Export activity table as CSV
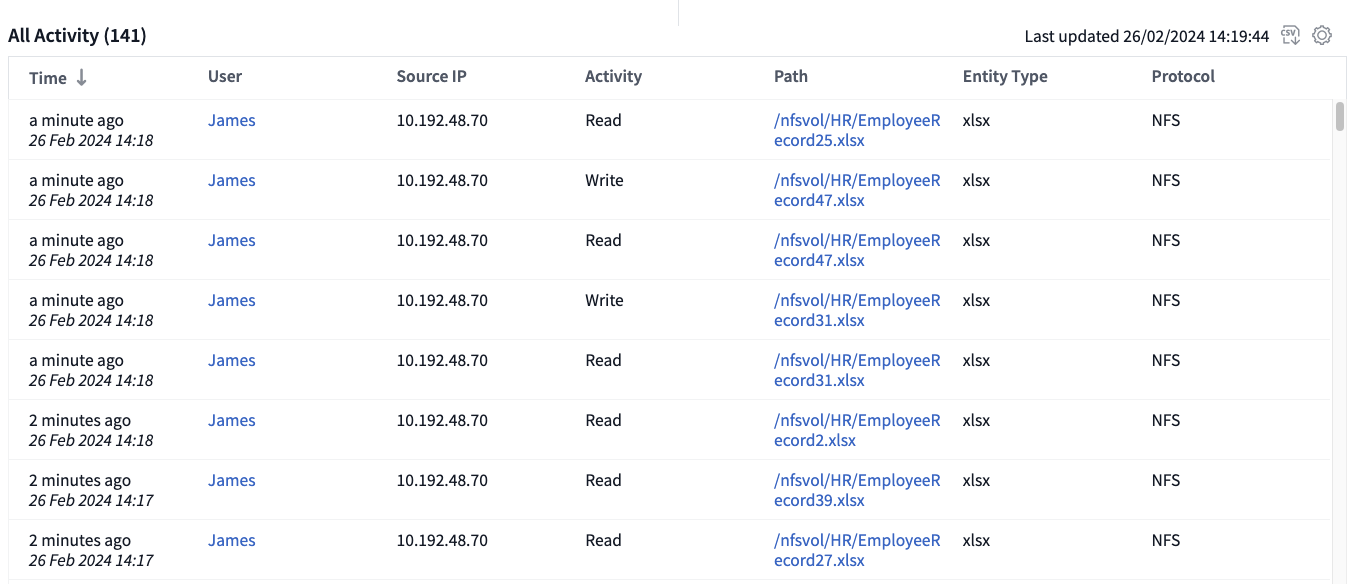The image size is (1356, 584). click(x=1291, y=35)
